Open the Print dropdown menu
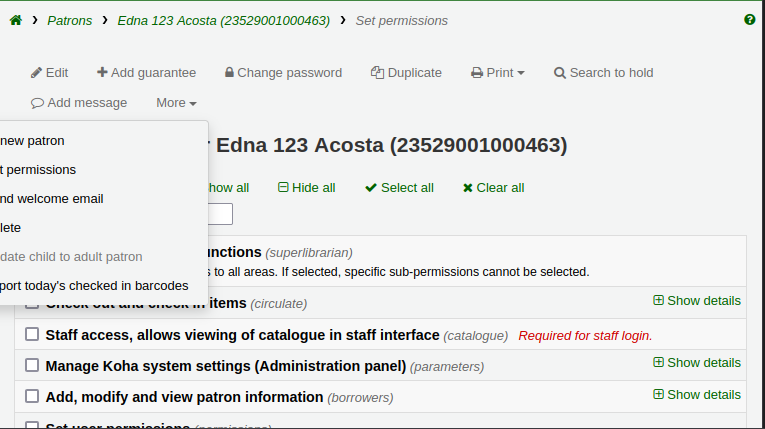Viewport: 765px width, 429px height. click(x=498, y=73)
